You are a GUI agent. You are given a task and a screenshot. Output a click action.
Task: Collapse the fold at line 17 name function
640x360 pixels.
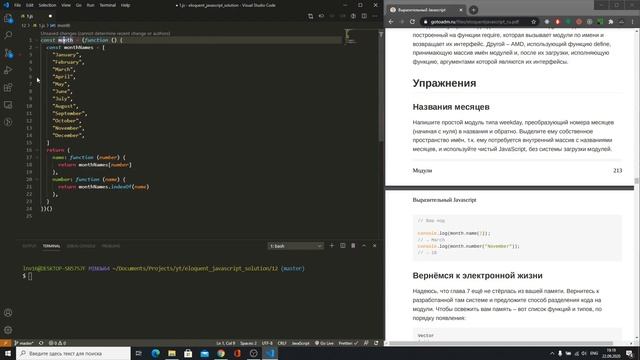pos(37,157)
